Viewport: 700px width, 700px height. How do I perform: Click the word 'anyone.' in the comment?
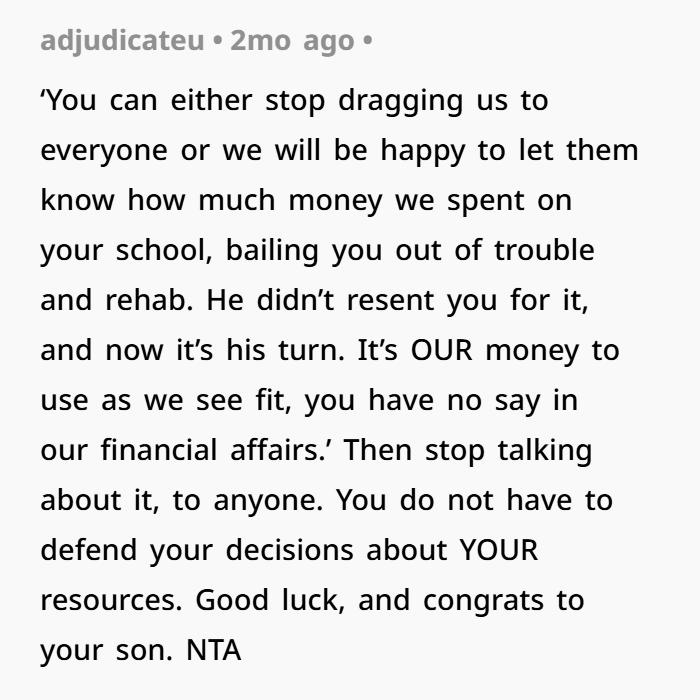pyautogui.click(x=268, y=500)
